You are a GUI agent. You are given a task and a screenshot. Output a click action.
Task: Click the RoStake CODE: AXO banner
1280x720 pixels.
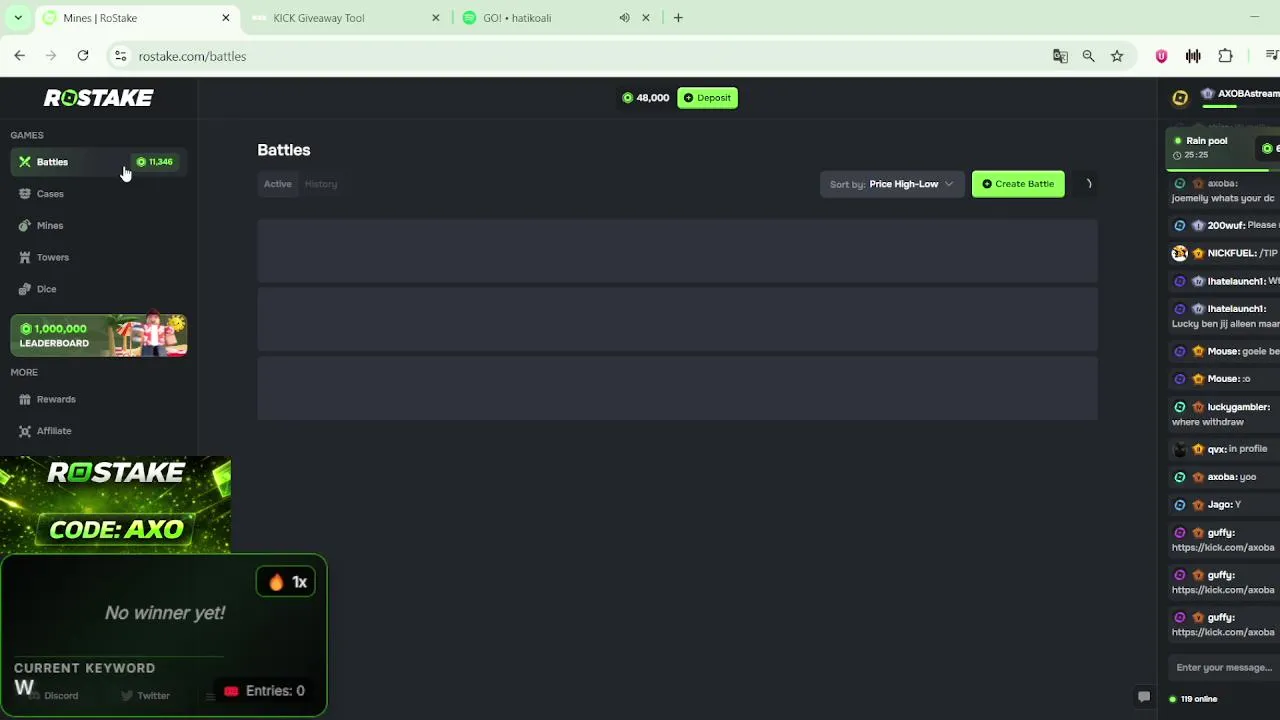point(116,504)
